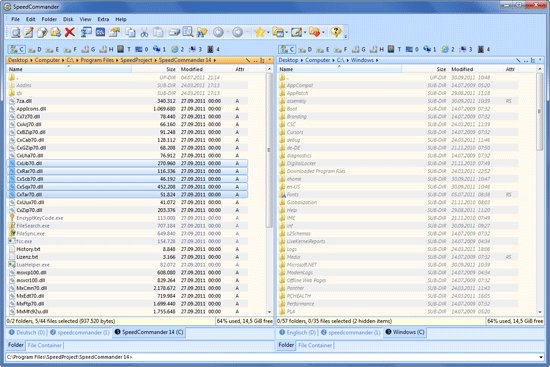
Task: Click the right panel vertical scrollbar thumb
Action: pos(539,112)
